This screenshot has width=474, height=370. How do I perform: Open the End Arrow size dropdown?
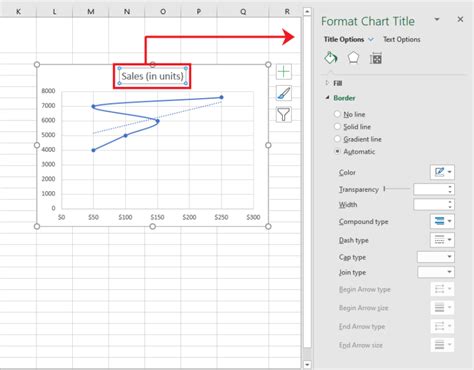point(442,345)
